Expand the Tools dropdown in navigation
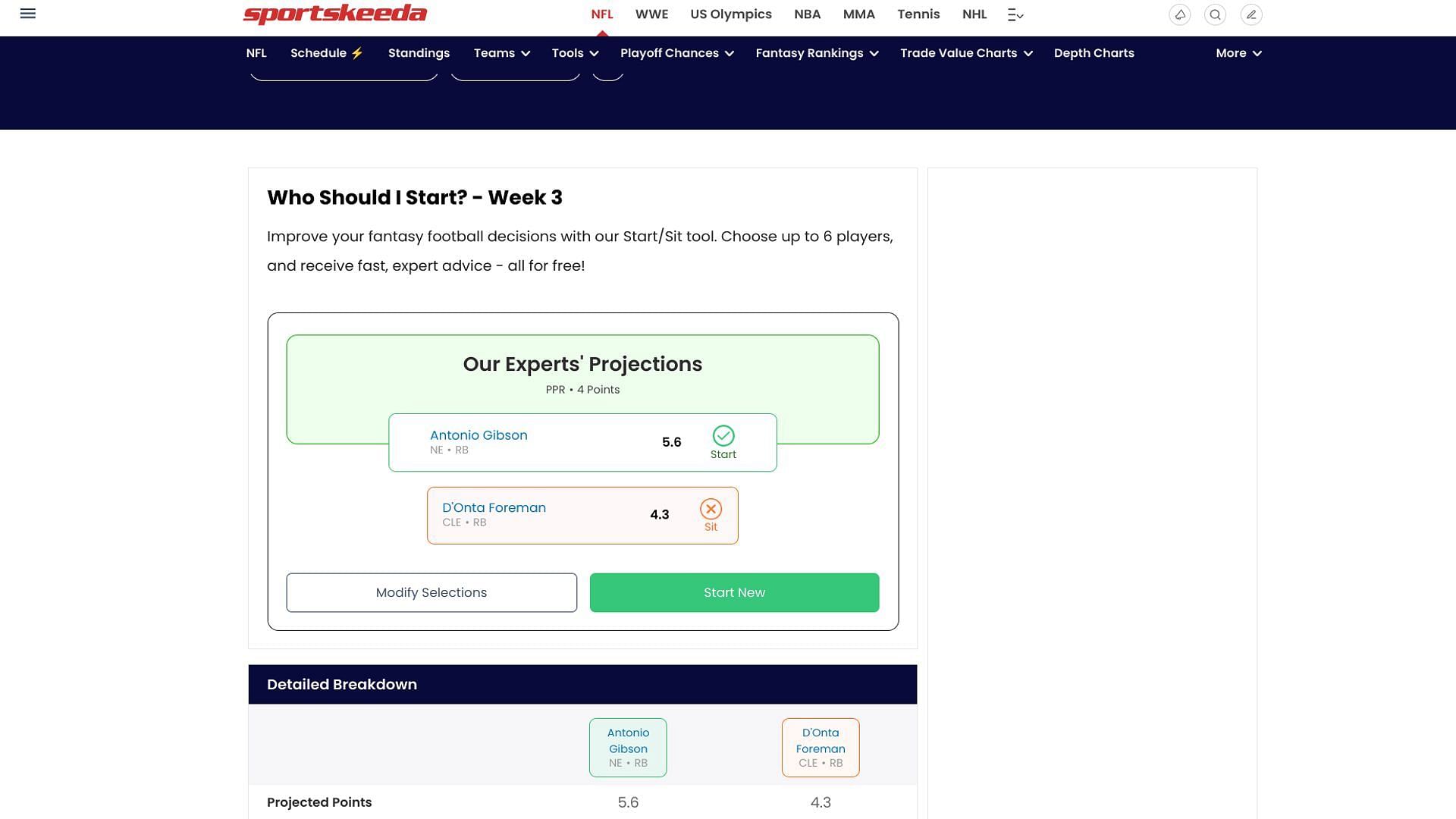The height and width of the screenshot is (819, 1456). pos(575,53)
